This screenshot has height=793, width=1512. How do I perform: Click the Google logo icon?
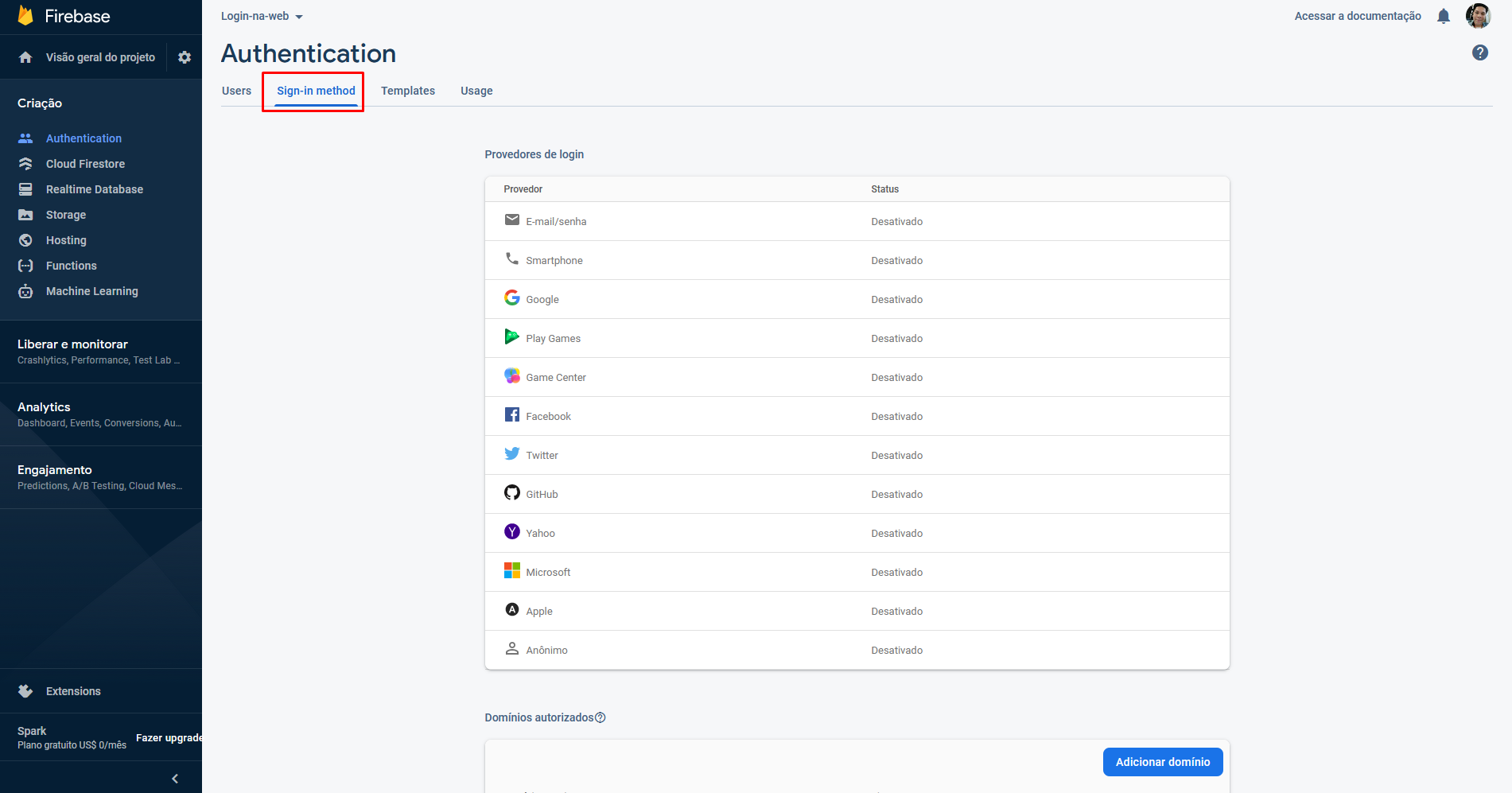pyautogui.click(x=512, y=297)
